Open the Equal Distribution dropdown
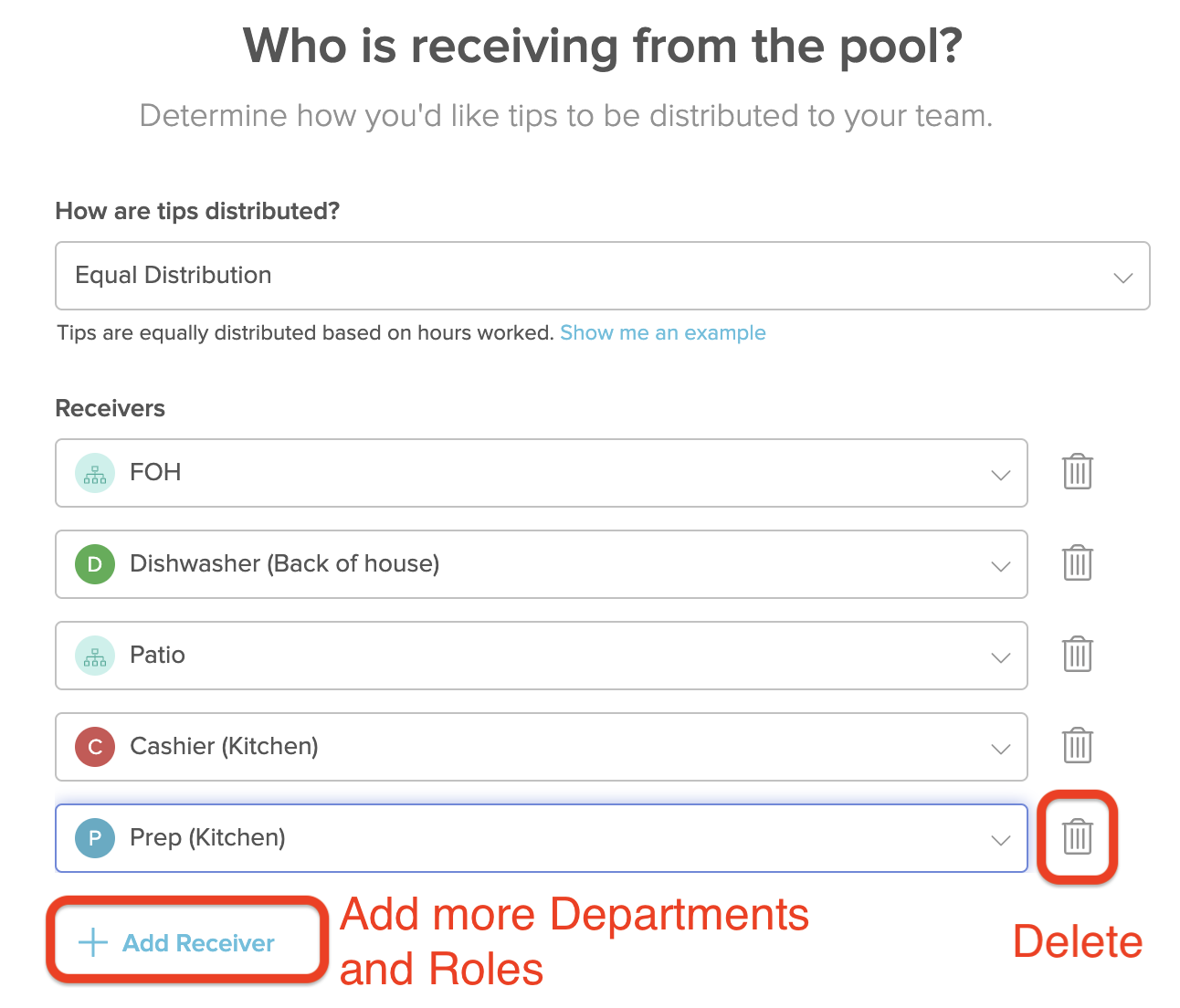1180x1008 pixels. point(1122,276)
